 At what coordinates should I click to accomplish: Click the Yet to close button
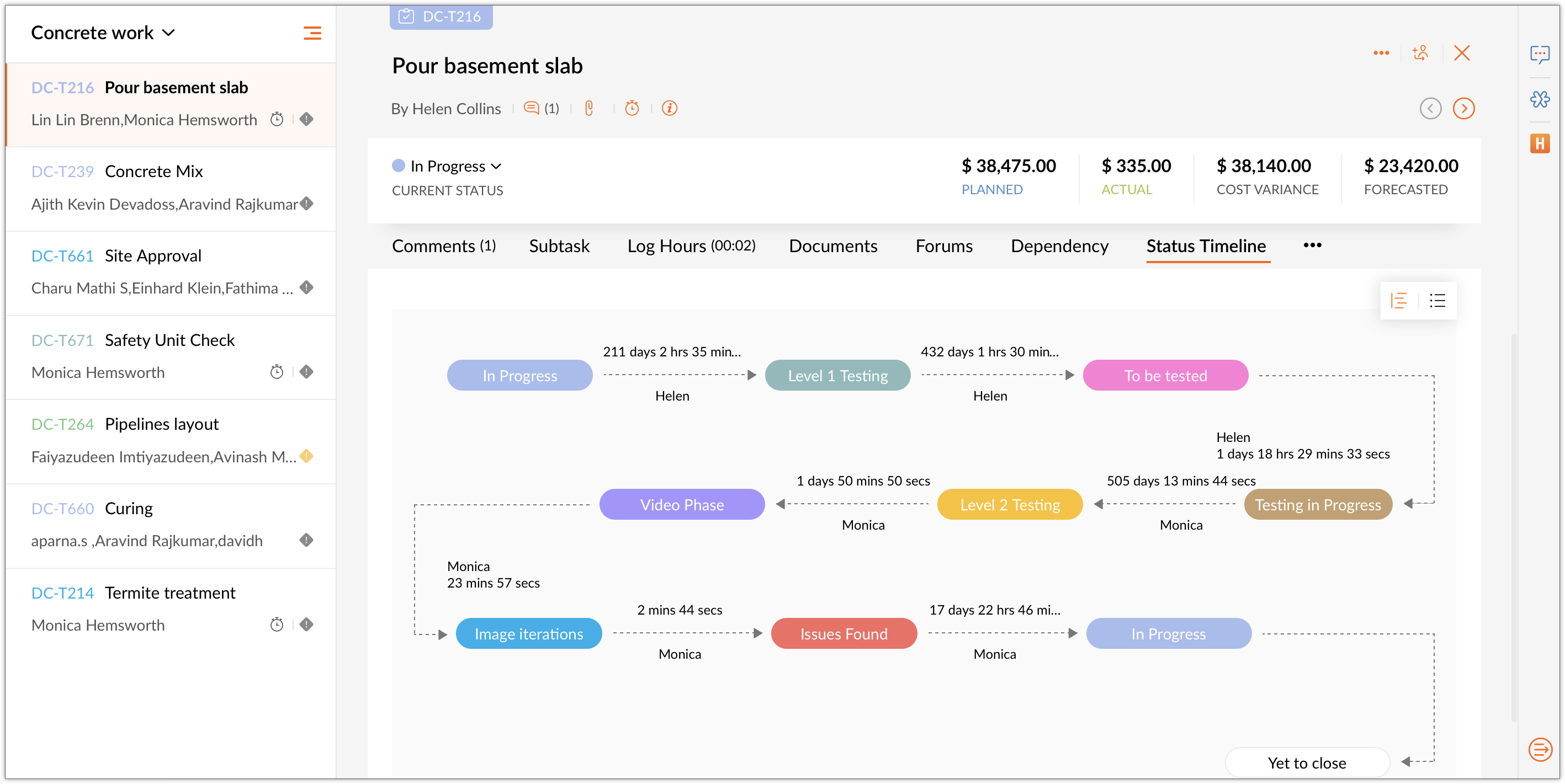coord(1307,762)
